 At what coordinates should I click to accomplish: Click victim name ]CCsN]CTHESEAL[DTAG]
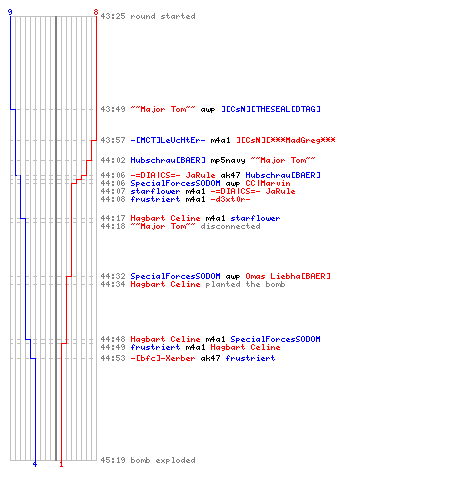click(x=271, y=109)
